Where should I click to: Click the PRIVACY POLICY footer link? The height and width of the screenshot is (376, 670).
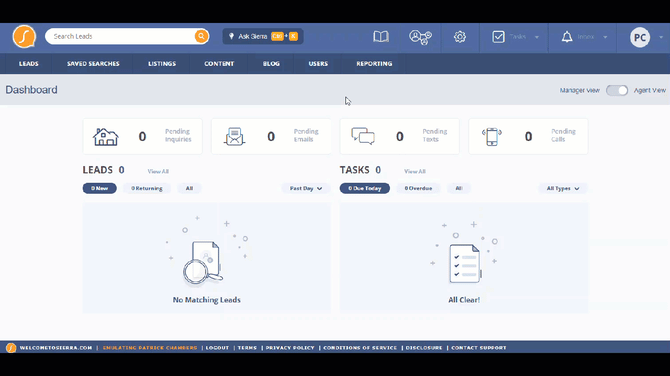pyautogui.click(x=290, y=348)
